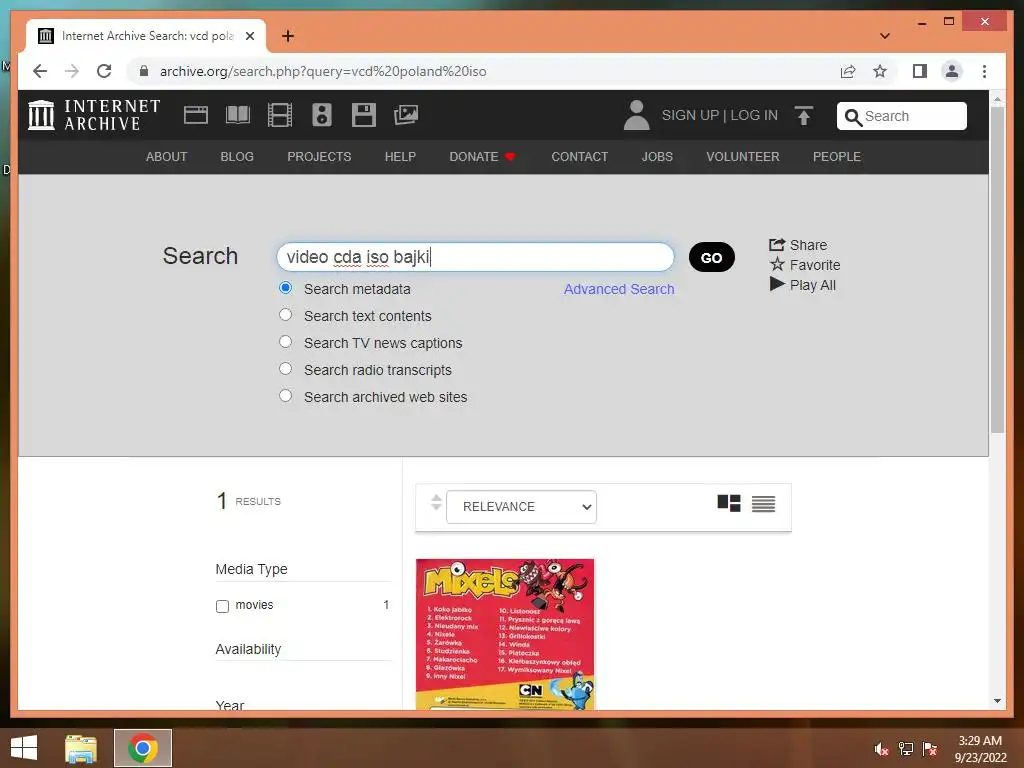Click muted volume tray icon
1024x768 pixels.
[x=881, y=749]
